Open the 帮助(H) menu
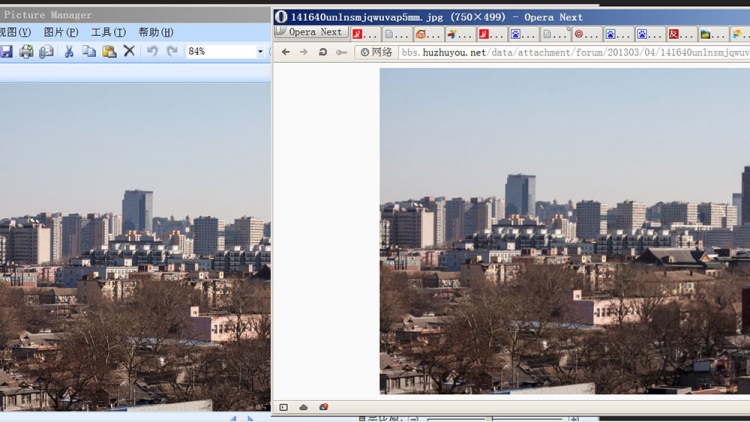The image size is (750, 422). pos(155,32)
